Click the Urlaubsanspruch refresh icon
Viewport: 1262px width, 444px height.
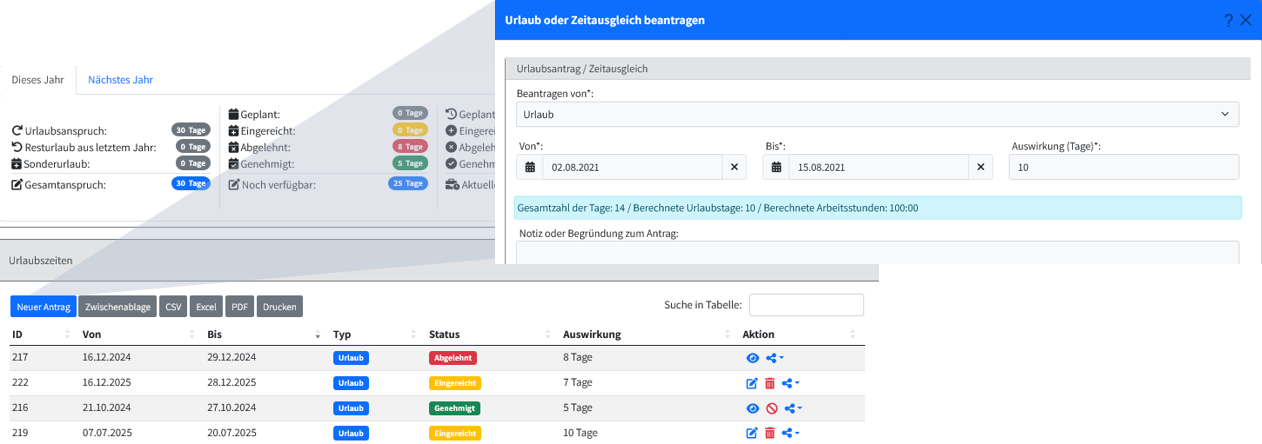pyautogui.click(x=17, y=131)
